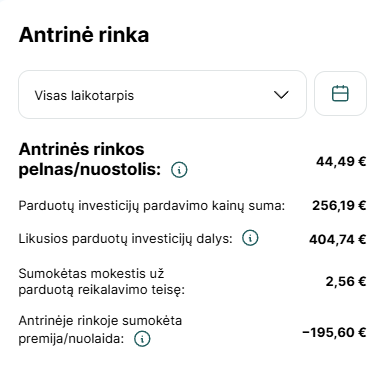
Task: Select the 404,74 € remaining parts value
Action: pyautogui.click(x=337, y=239)
